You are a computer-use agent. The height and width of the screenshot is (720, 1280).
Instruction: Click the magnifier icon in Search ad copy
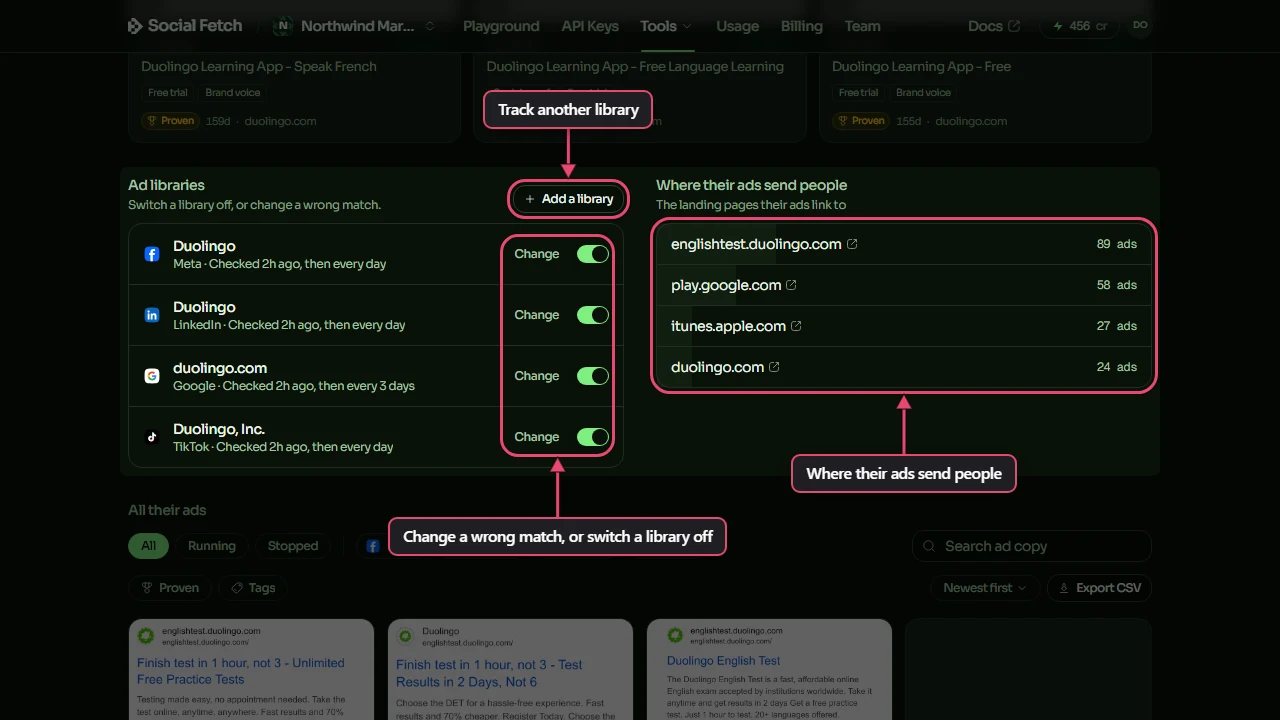(929, 546)
